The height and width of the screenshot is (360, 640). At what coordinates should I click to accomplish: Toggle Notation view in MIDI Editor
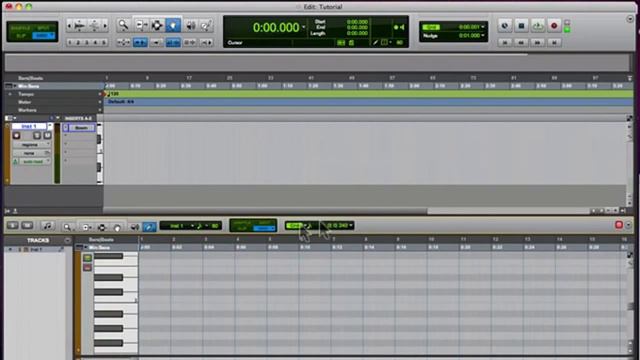[47, 226]
